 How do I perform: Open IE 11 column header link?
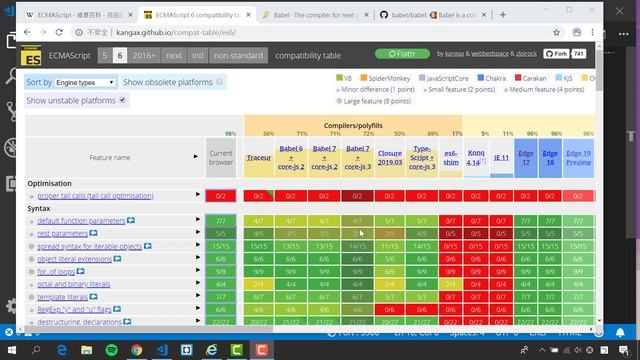[501, 158]
